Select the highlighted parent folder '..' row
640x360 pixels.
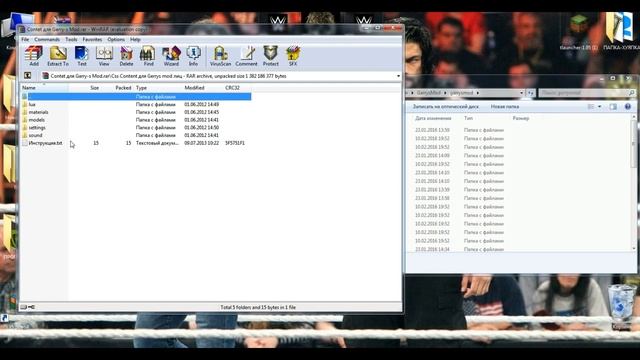136,96
